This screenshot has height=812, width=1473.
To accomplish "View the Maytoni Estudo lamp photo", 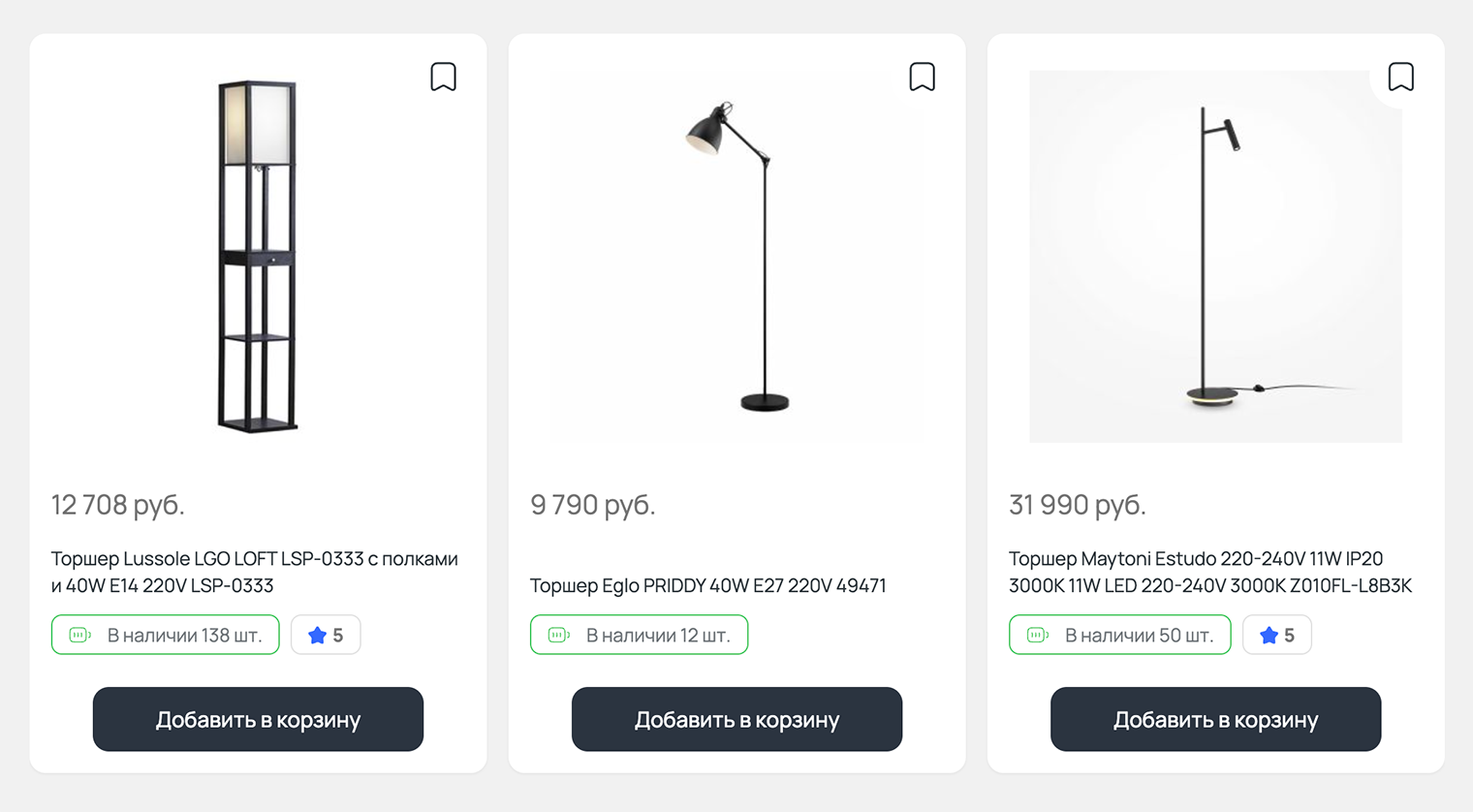I will click(x=1215, y=256).
